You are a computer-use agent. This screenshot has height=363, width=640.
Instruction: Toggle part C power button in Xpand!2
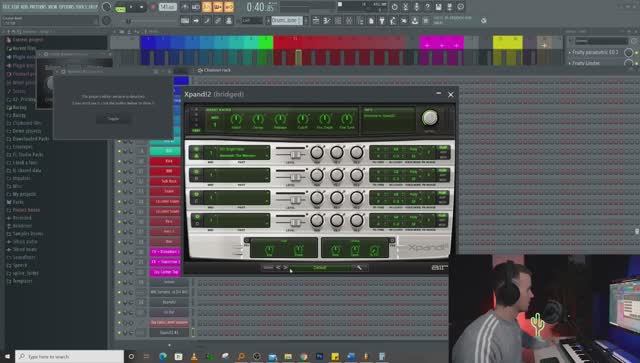point(197,194)
